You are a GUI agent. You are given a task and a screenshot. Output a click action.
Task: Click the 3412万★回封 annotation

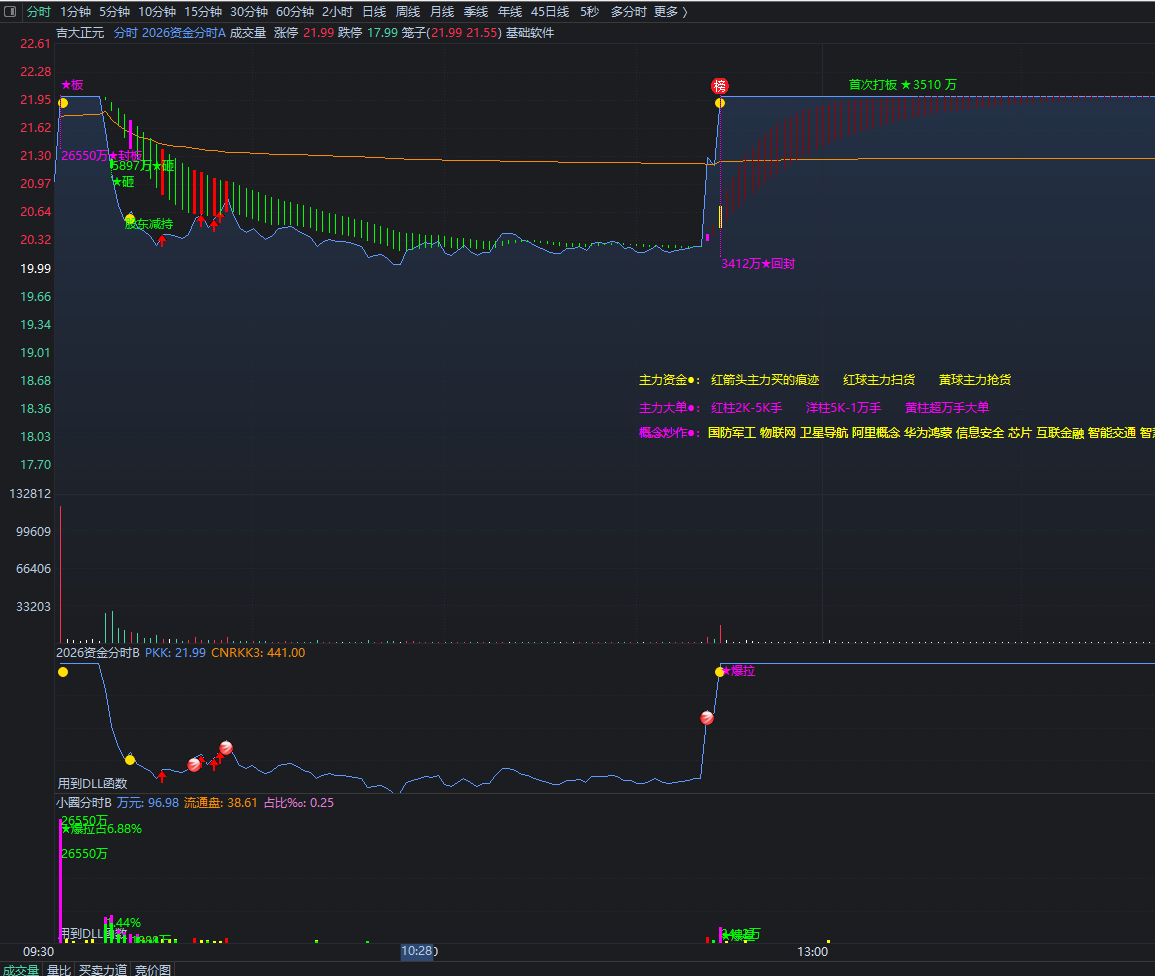(x=758, y=264)
